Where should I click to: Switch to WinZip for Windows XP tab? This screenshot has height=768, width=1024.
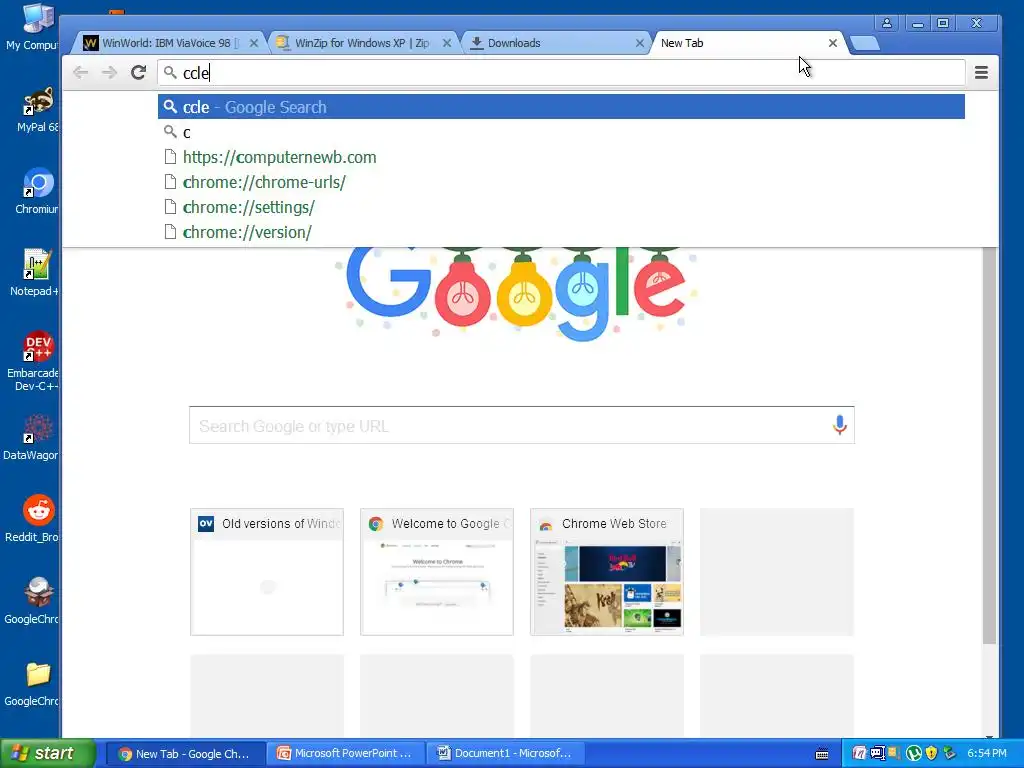point(361,43)
